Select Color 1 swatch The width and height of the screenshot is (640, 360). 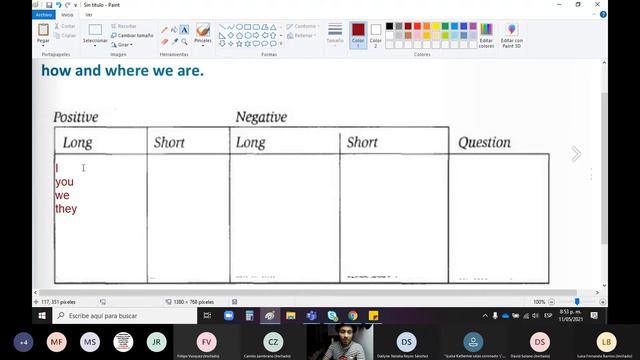tap(358, 36)
